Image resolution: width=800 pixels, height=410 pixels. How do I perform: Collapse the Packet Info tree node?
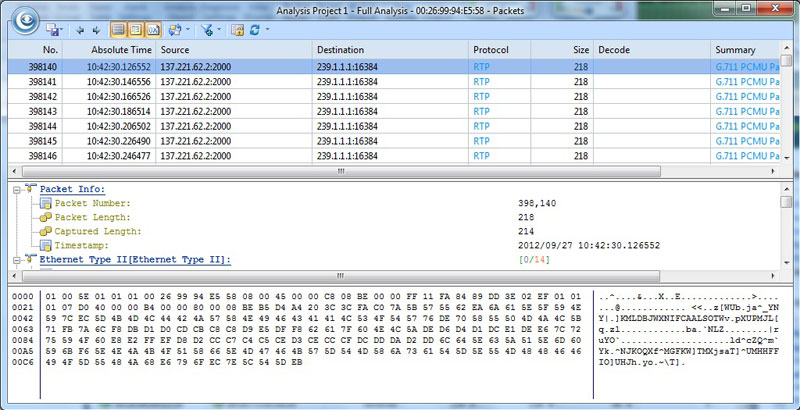[16, 190]
